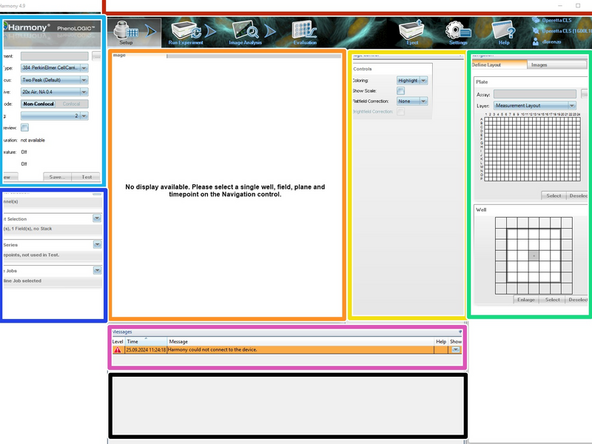
Task: Open the Coloring Highlight dropdown
Action: pos(412,80)
